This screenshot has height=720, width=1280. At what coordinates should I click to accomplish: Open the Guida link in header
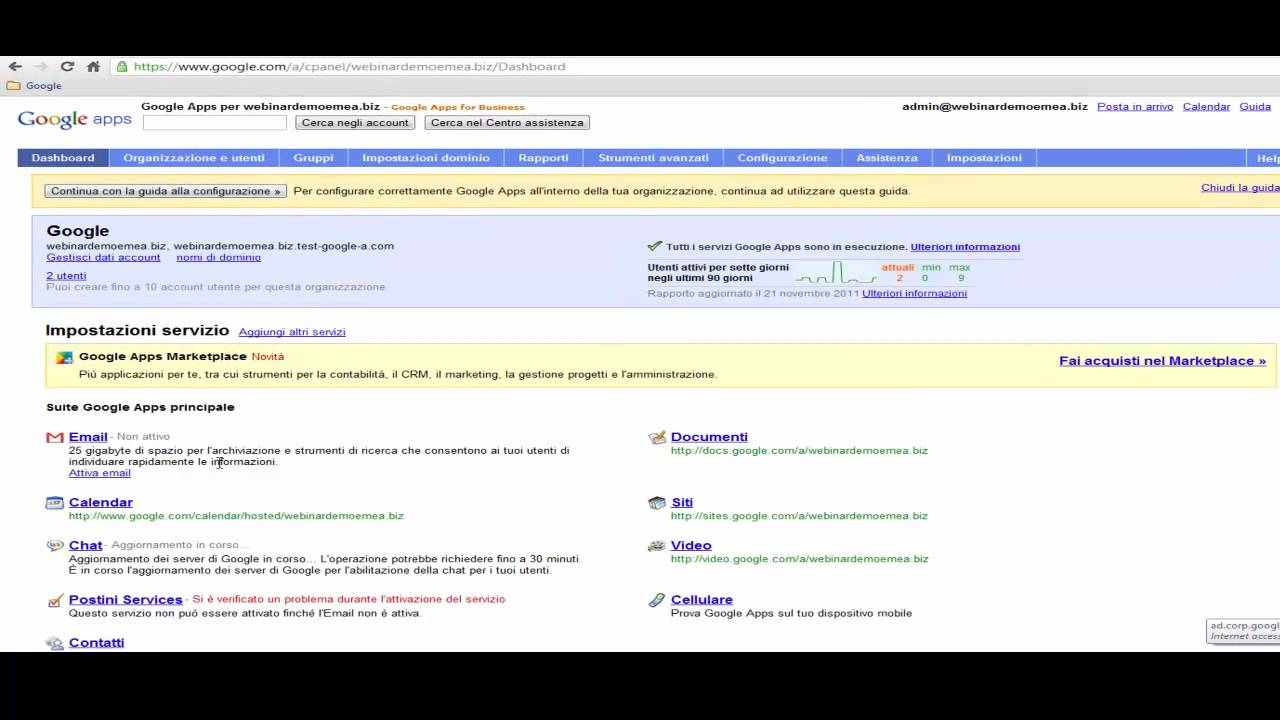[x=1255, y=106]
